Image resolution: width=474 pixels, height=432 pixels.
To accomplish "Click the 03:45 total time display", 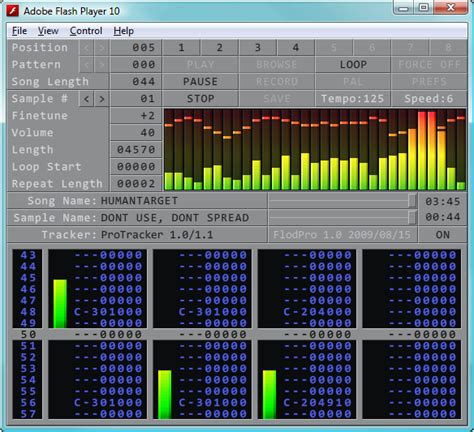I will pyautogui.click(x=443, y=201).
